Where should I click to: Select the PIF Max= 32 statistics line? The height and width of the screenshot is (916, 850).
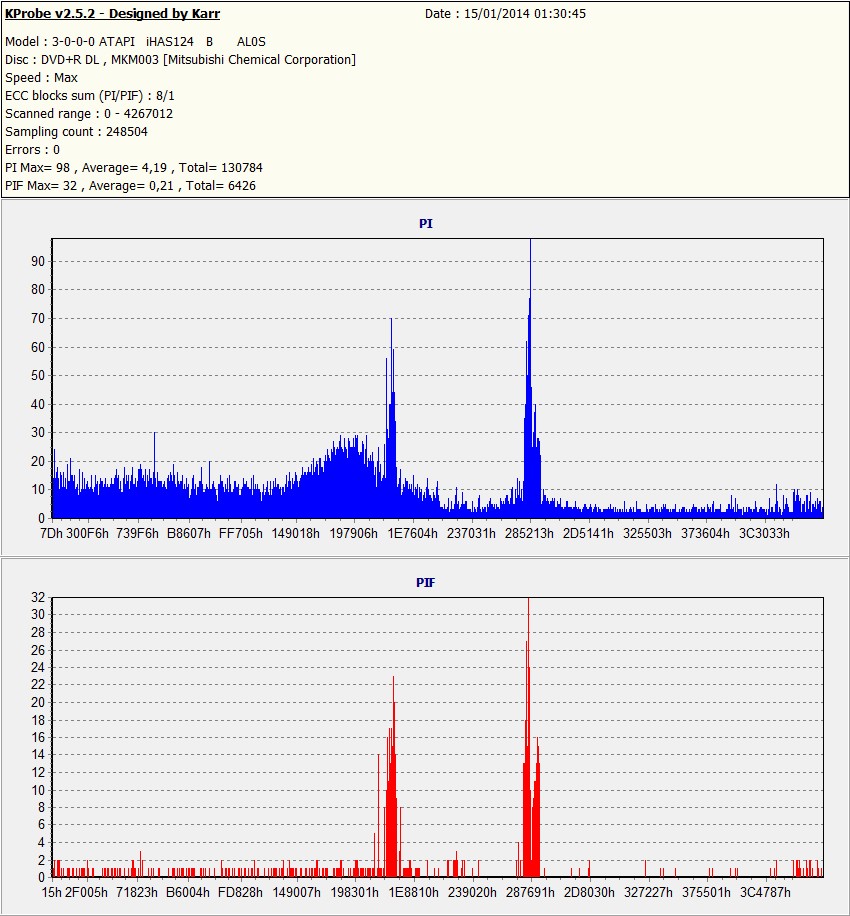(x=130, y=186)
